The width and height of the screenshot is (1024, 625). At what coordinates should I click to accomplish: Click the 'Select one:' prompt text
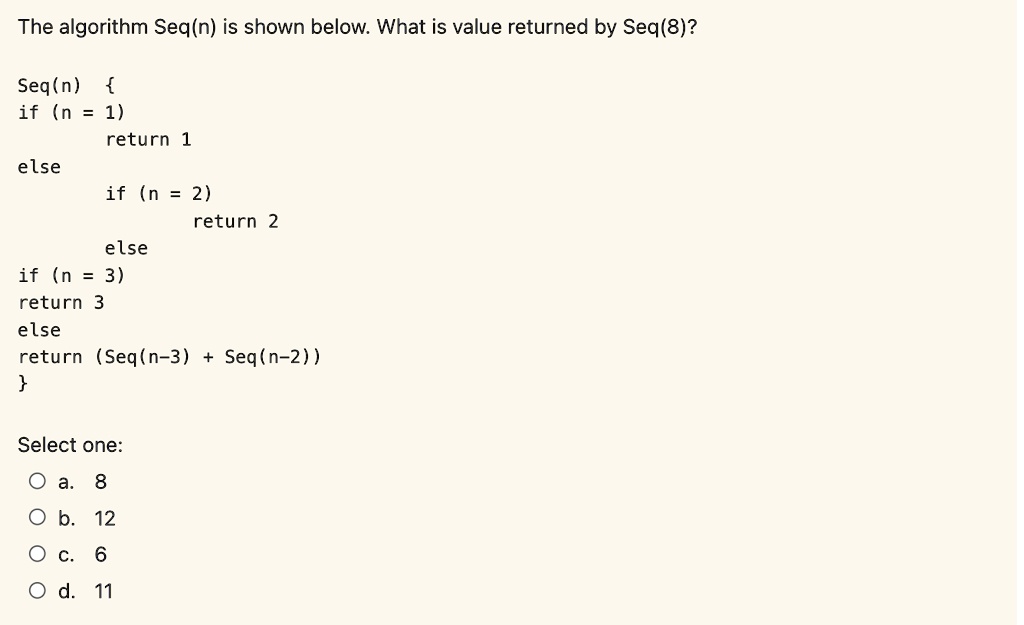click(x=70, y=445)
